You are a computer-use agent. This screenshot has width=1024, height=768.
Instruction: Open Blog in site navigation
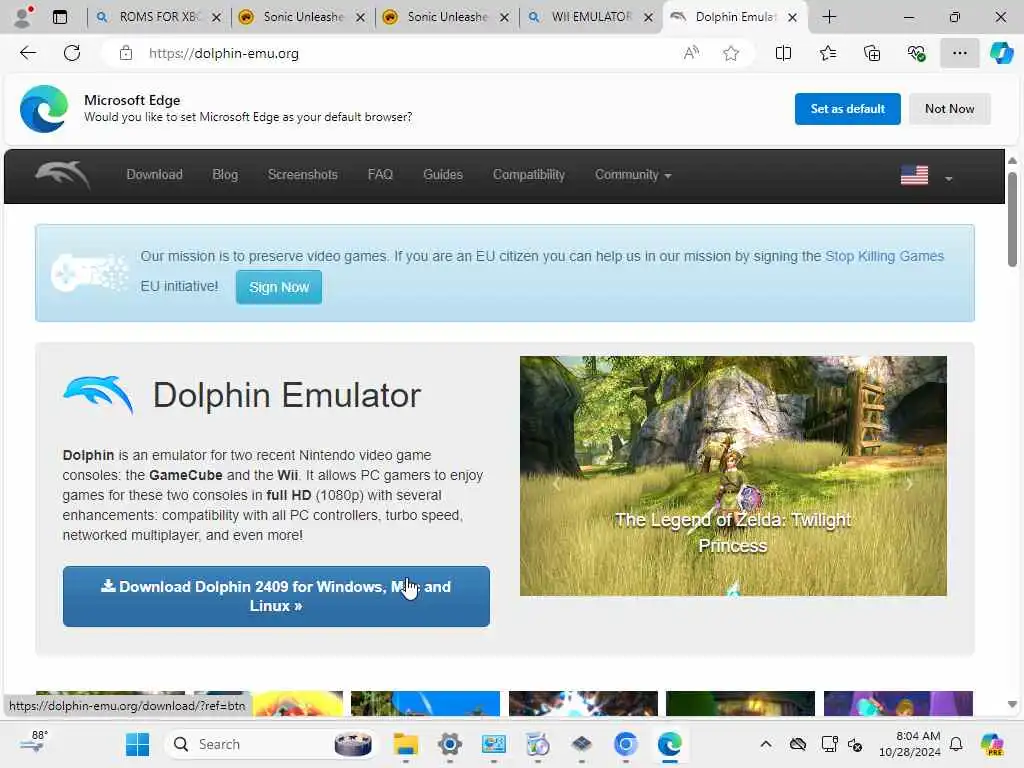[x=225, y=174]
